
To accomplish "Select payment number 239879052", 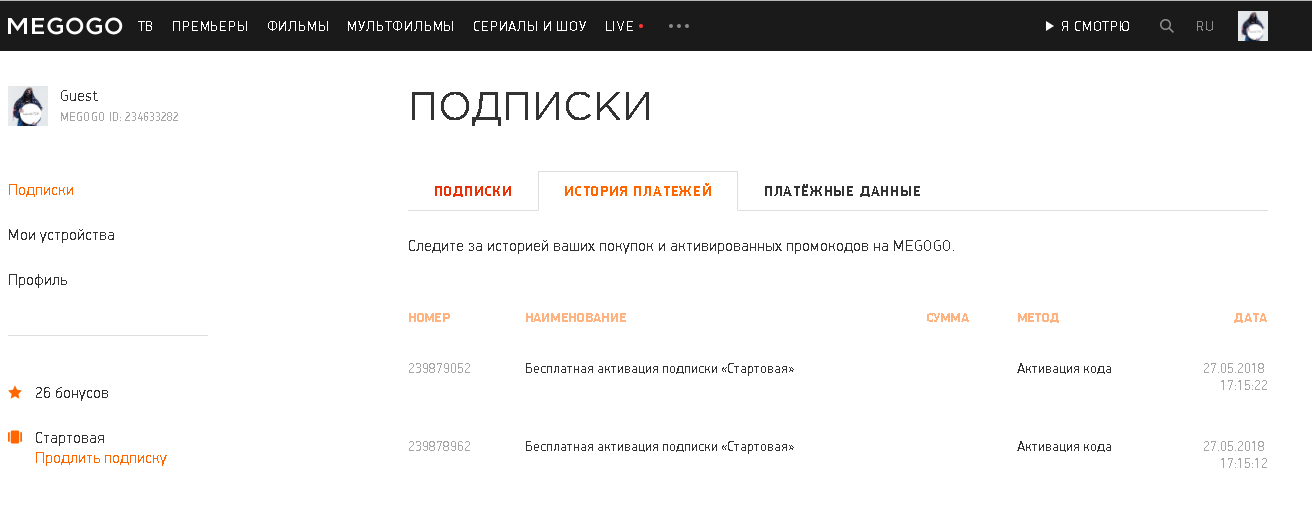I will (x=439, y=369).
